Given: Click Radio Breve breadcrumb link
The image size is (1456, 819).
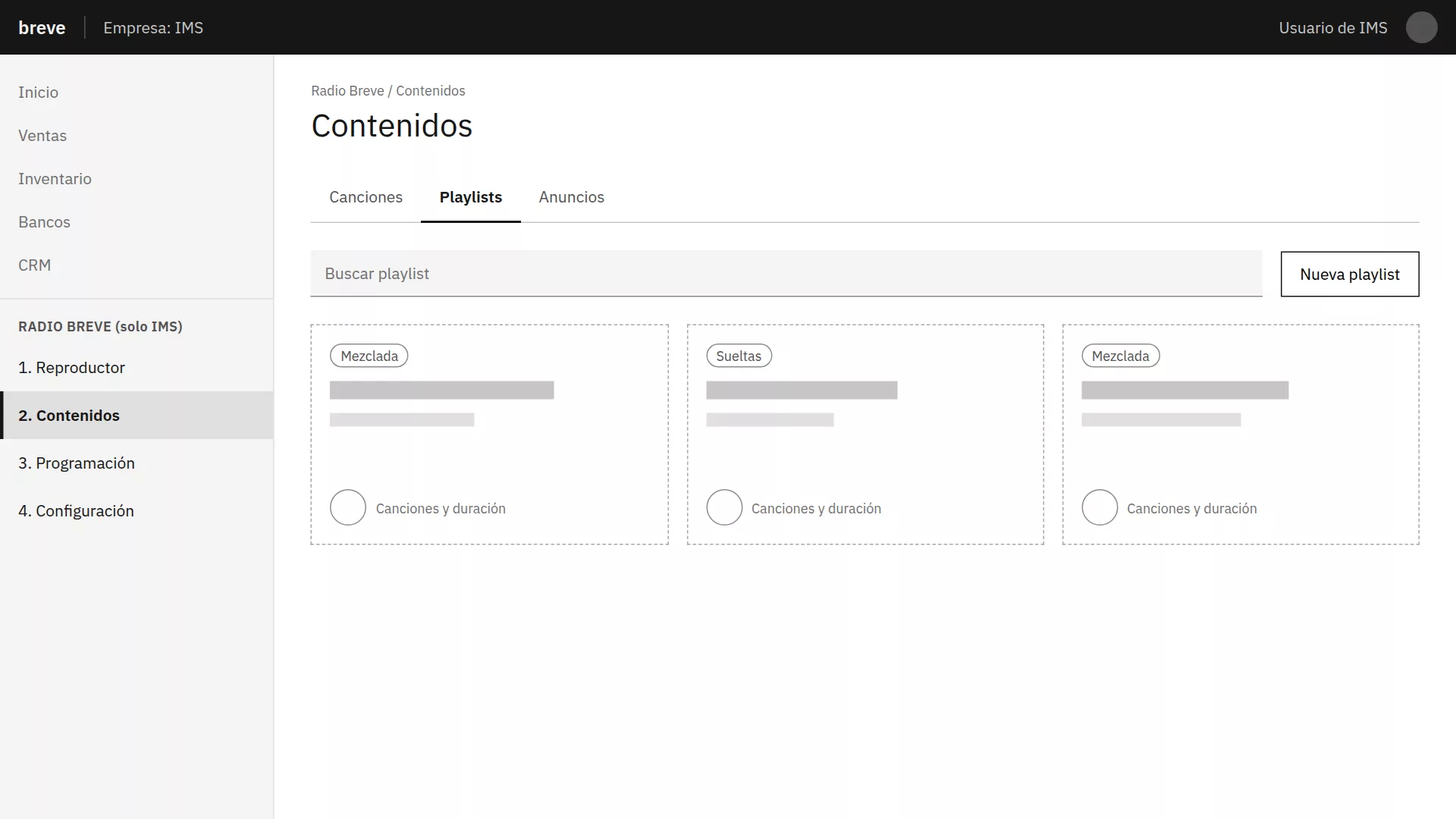Looking at the screenshot, I should pyautogui.click(x=347, y=91).
